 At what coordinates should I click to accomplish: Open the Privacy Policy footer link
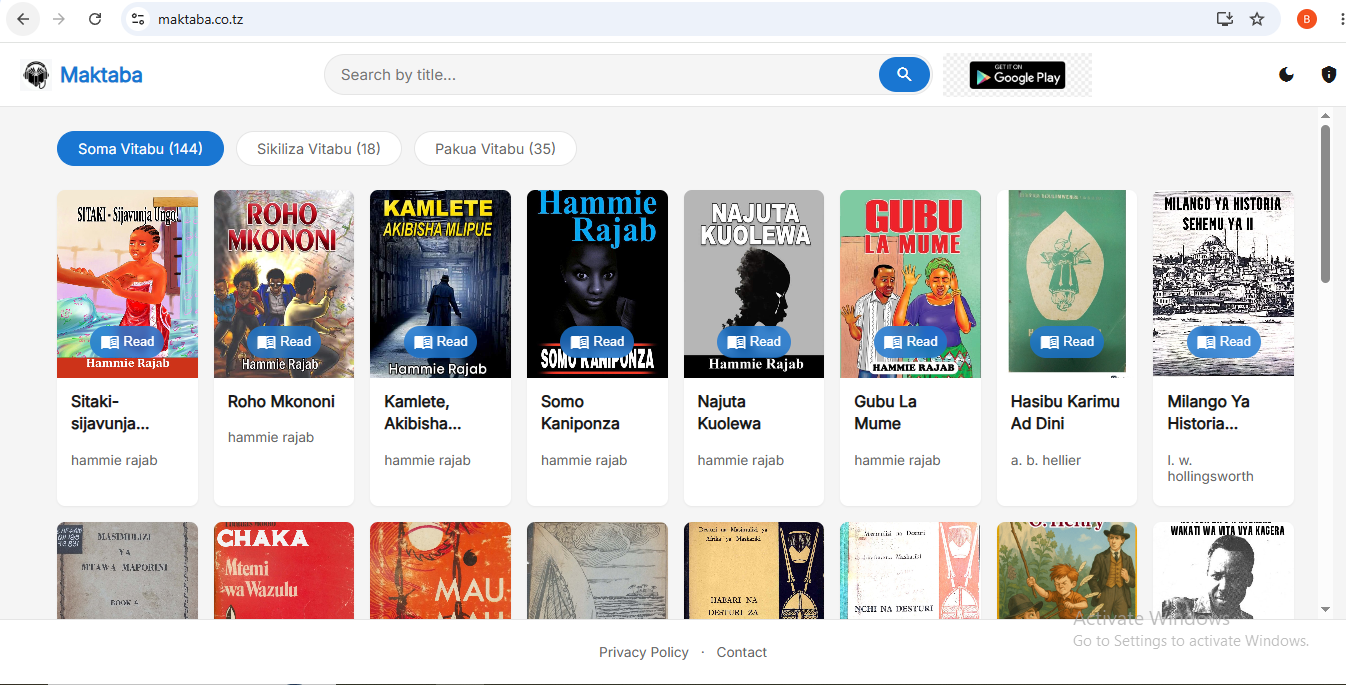pos(644,652)
